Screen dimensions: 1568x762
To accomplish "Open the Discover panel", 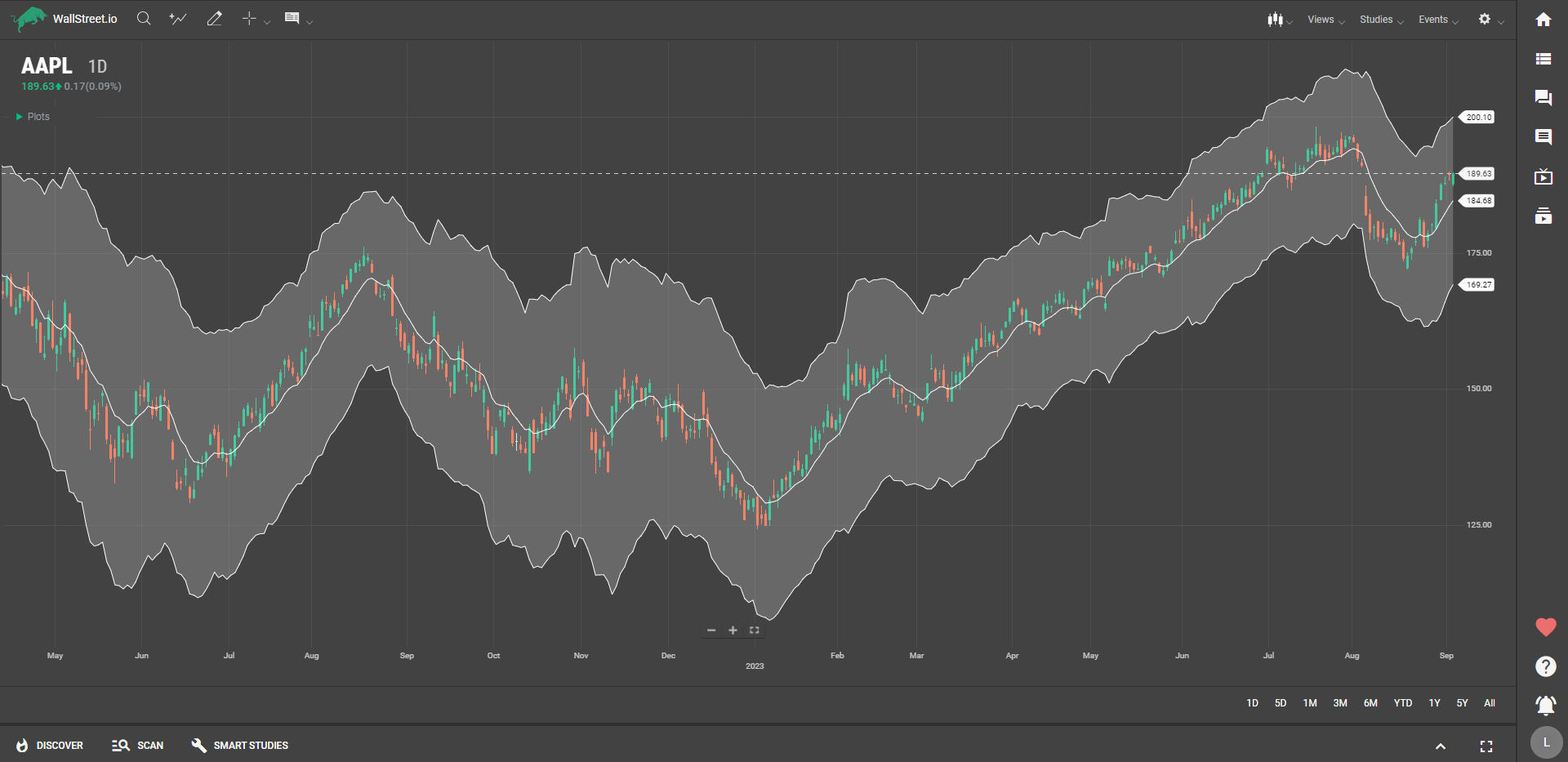I will tap(49, 746).
